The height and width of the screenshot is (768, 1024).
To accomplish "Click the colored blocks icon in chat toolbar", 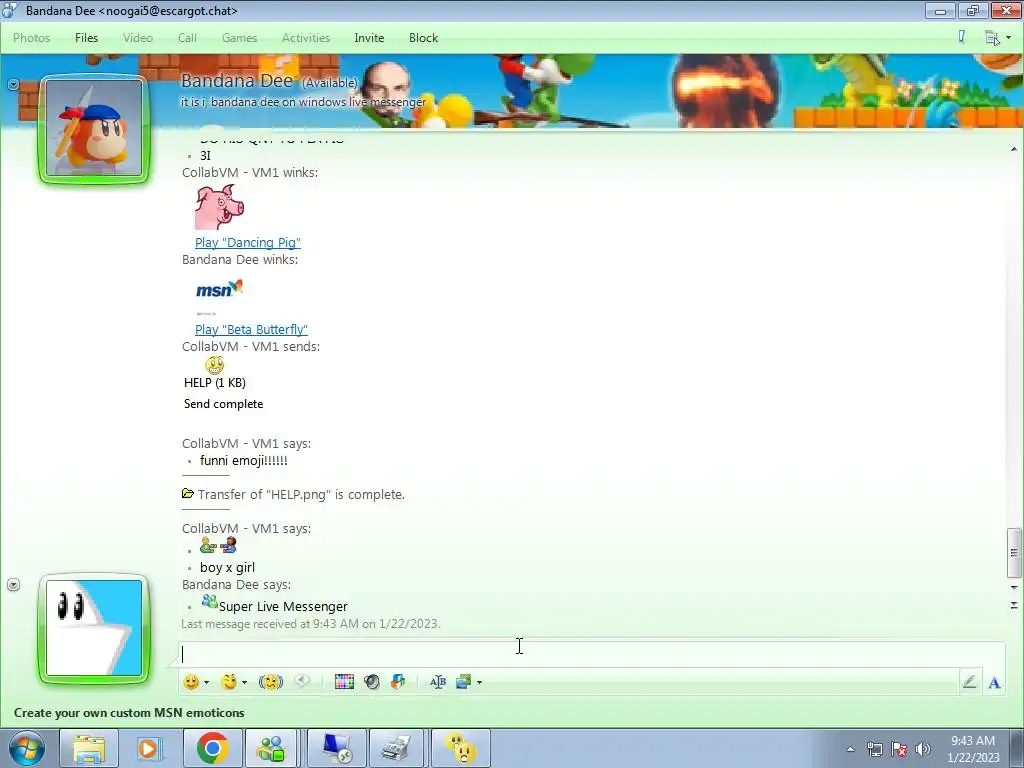I will (398, 682).
